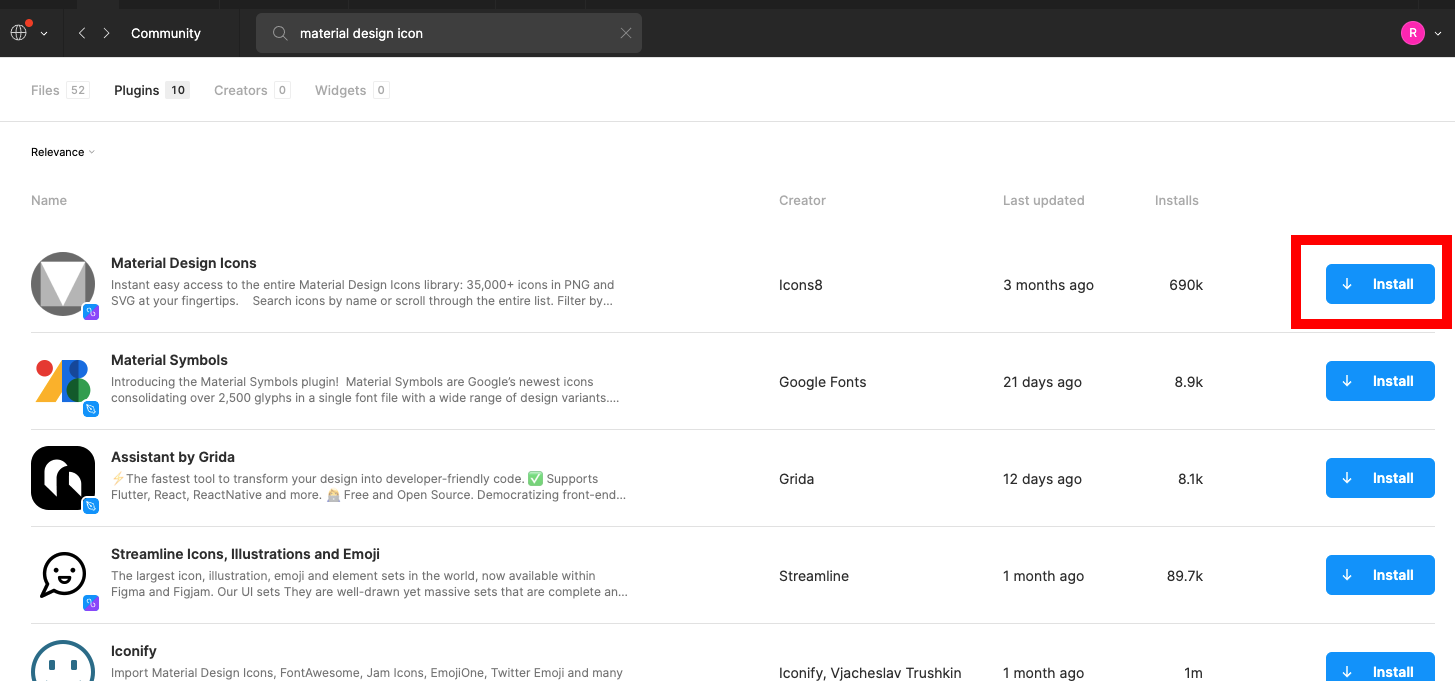Click the Name column header
The height and width of the screenshot is (681, 1455).
49,200
